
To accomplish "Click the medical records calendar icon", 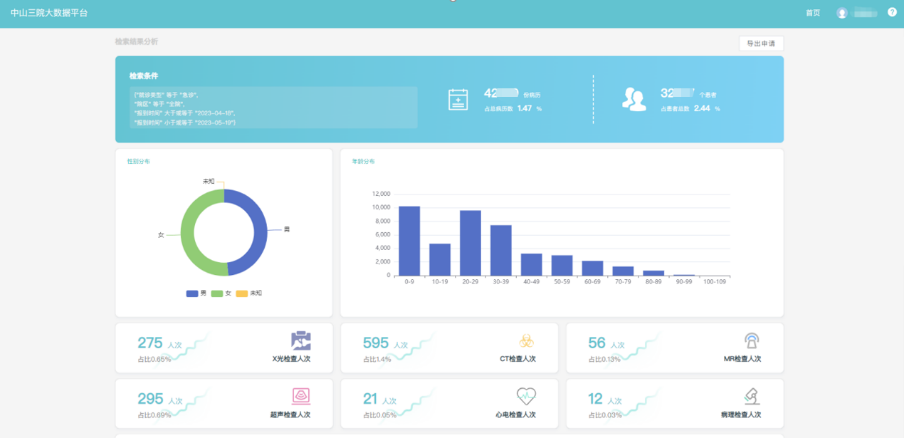I will click(458, 99).
